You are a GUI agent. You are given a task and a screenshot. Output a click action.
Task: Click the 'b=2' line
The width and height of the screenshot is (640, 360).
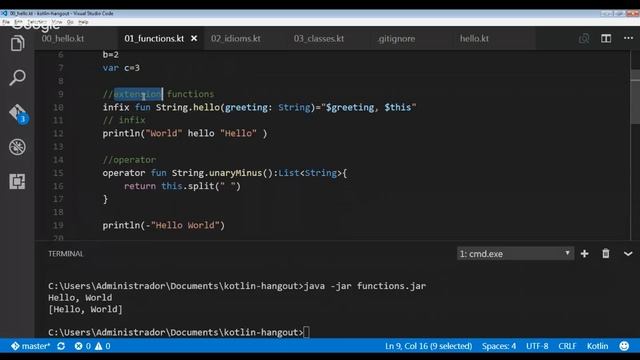pyautogui.click(x=111, y=55)
